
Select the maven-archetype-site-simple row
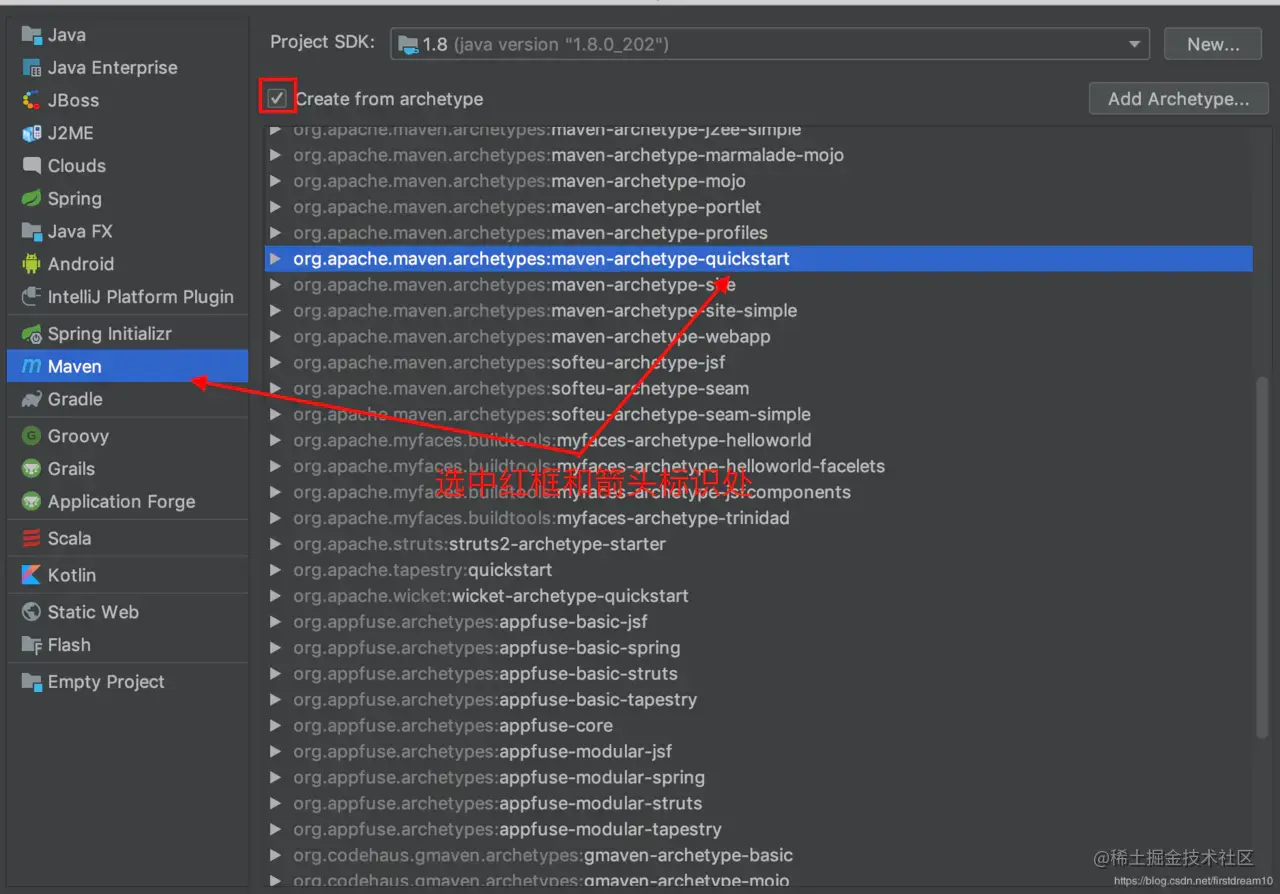(x=759, y=311)
